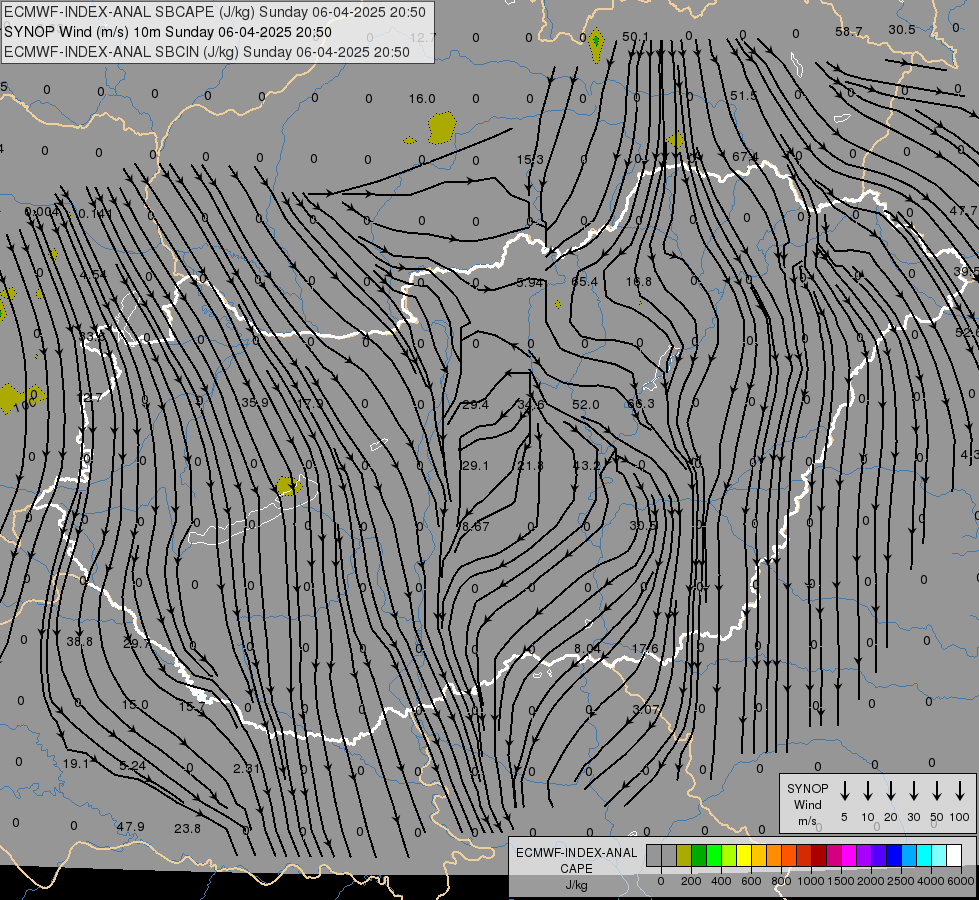
Task: Click the 30 m/s wind arrow in legend
Action: click(913, 791)
